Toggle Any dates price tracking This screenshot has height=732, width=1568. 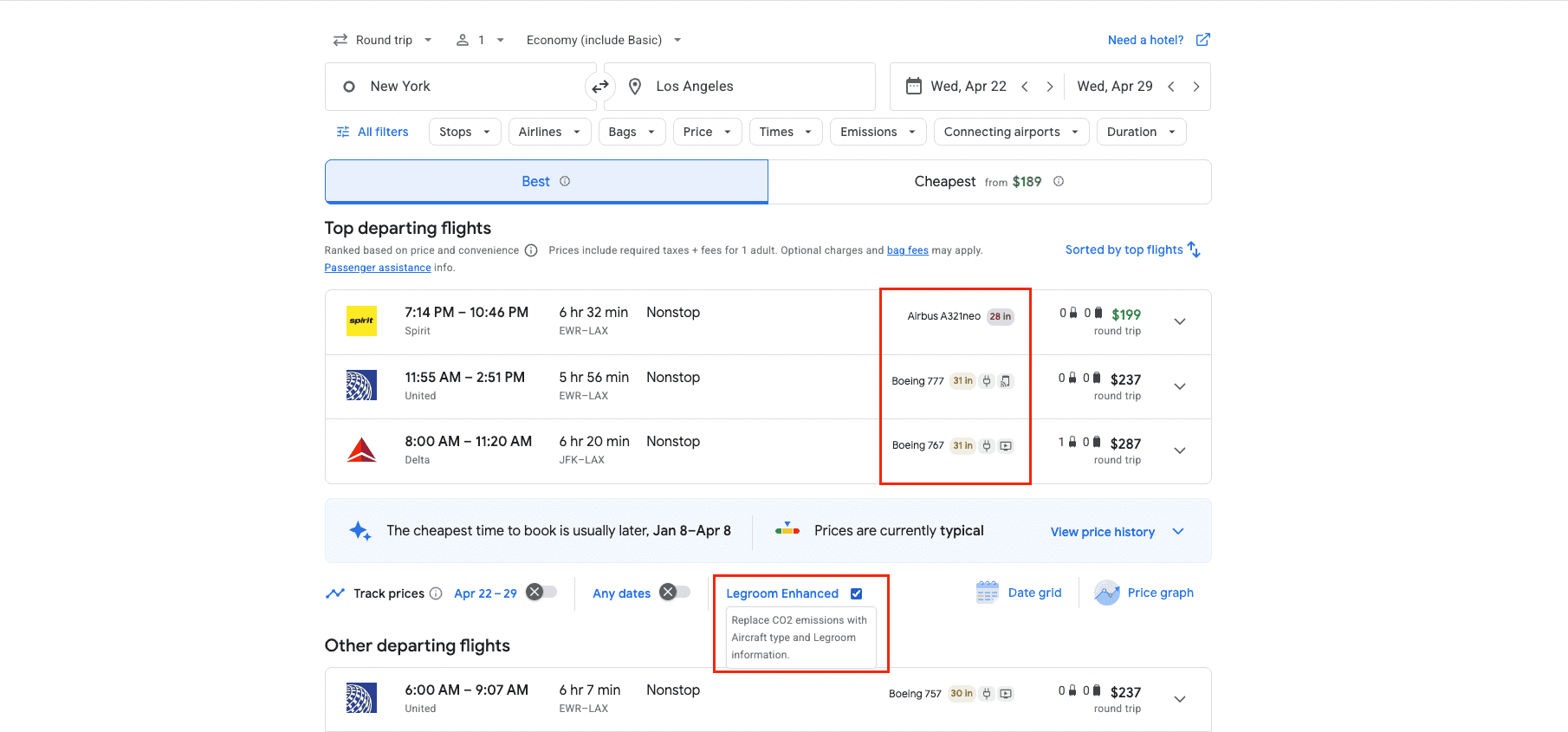675,592
